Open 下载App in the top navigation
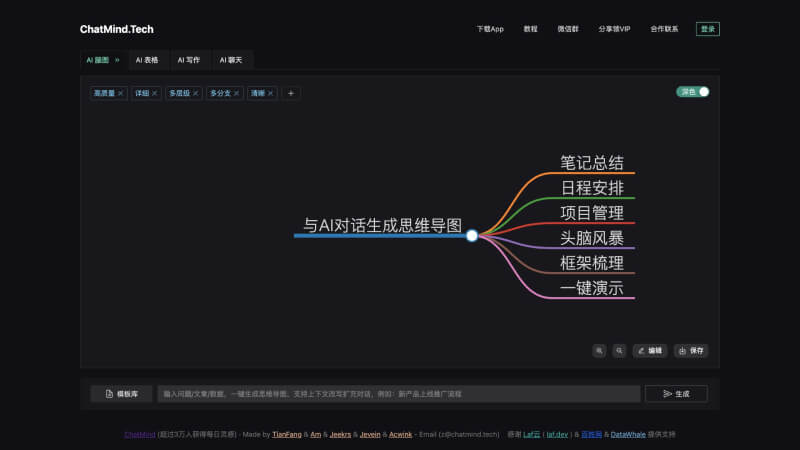The height and width of the screenshot is (450, 800). pyautogui.click(x=490, y=29)
